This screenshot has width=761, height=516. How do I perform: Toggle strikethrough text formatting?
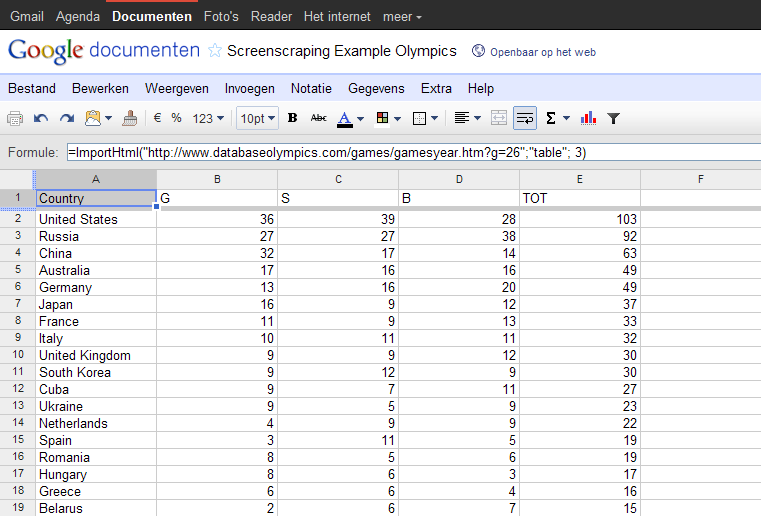(319, 118)
